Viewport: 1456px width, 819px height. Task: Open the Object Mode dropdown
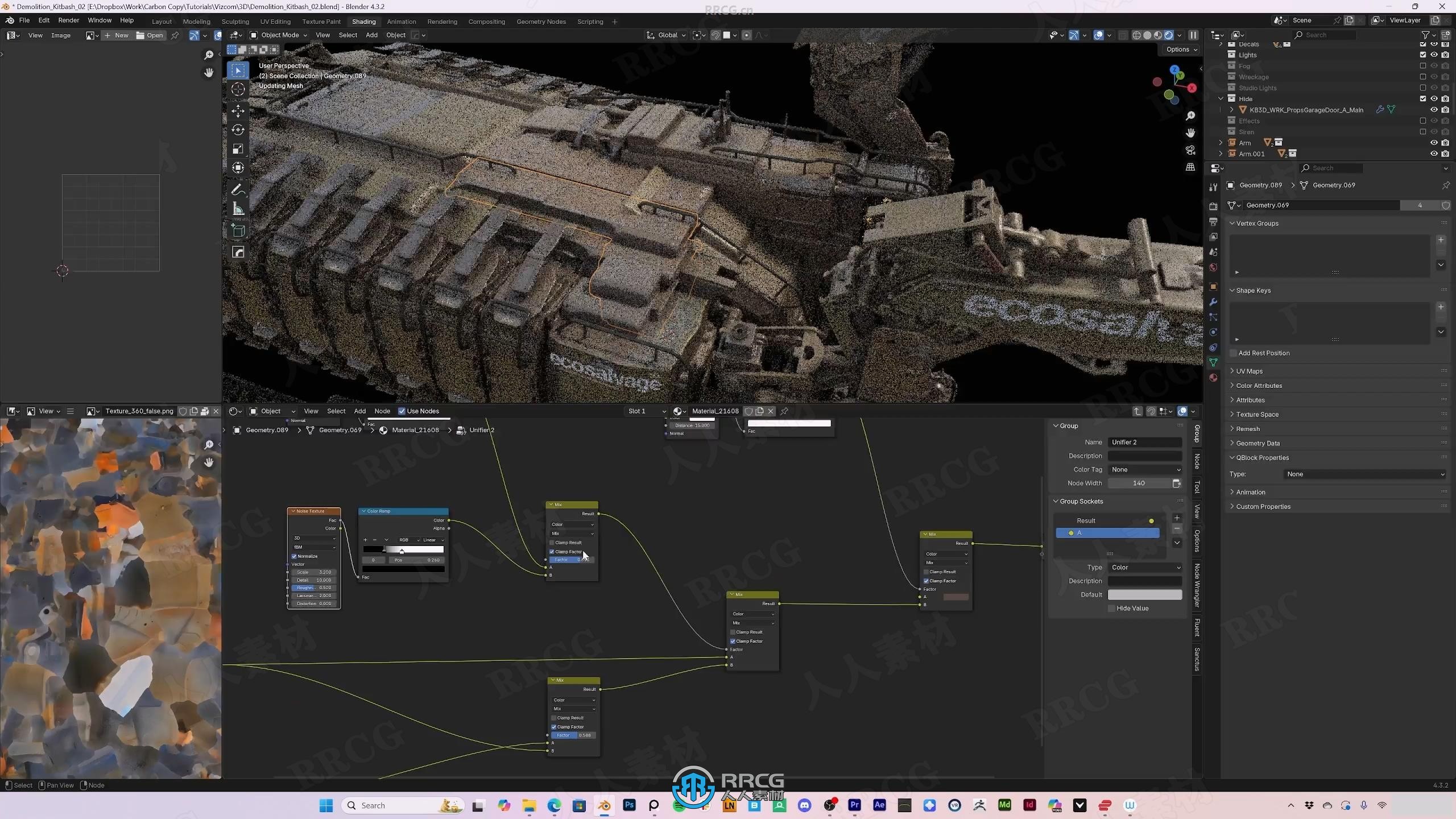(x=279, y=35)
